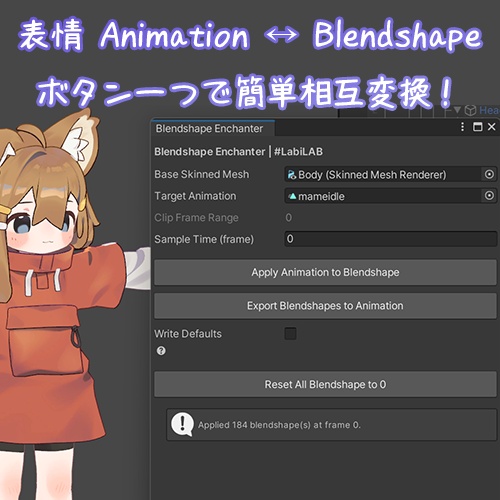Open the window's three-dot options menu
Viewport: 500px width, 500px height.
coord(462,127)
